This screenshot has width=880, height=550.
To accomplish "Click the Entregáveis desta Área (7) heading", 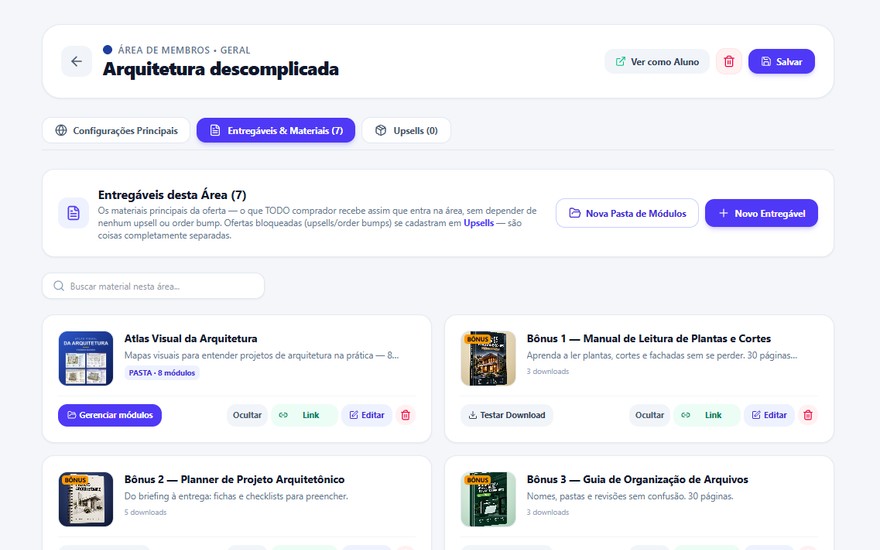I will coord(172,195).
